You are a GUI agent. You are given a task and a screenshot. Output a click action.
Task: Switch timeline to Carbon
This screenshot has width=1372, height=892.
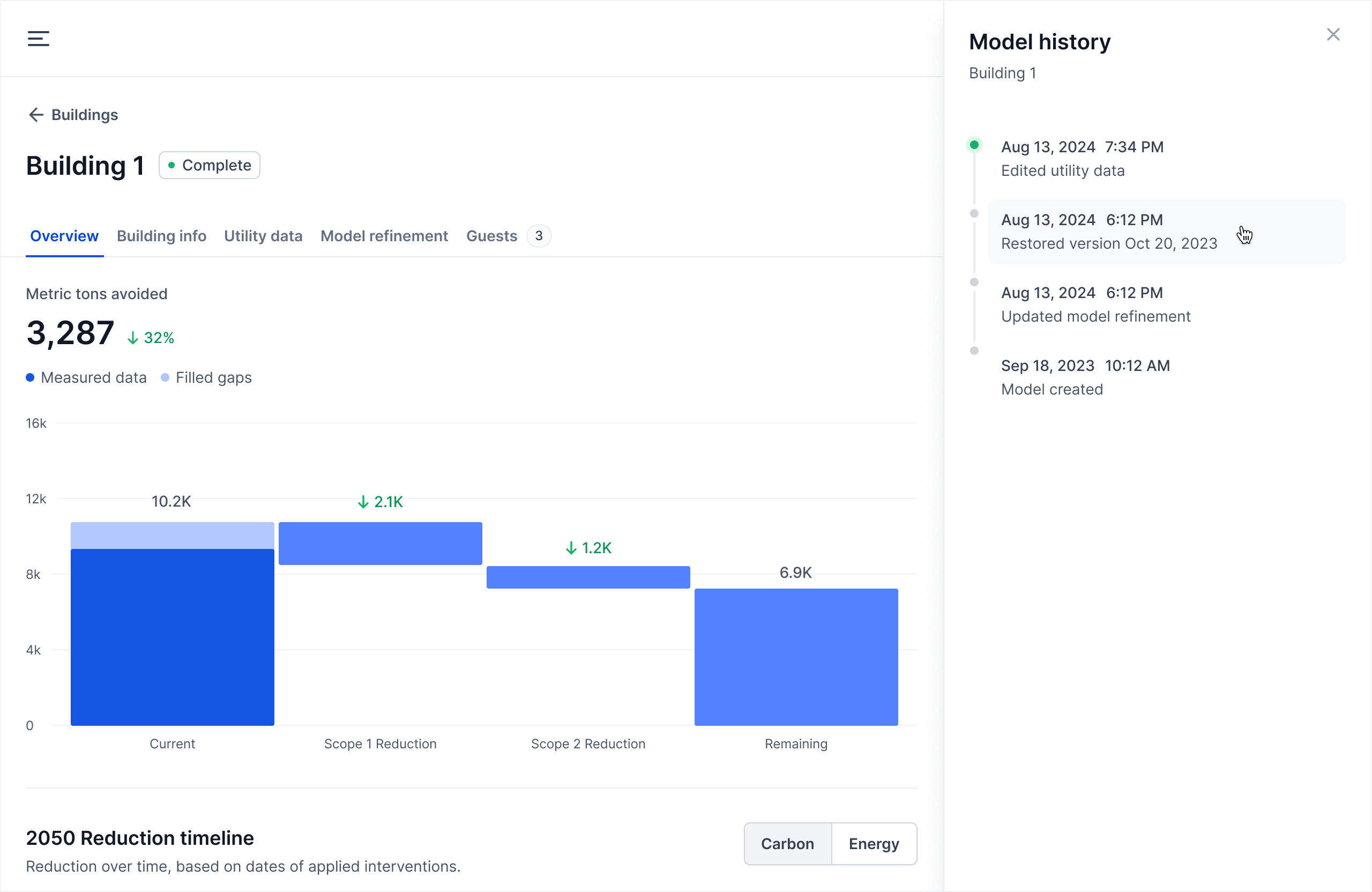(787, 844)
